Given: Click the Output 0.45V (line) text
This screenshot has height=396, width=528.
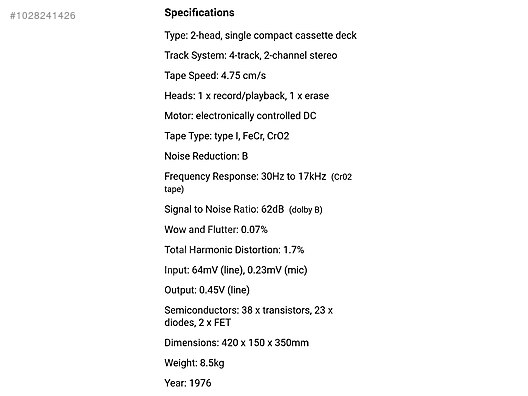Looking at the screenshot, I should point(207,290).
